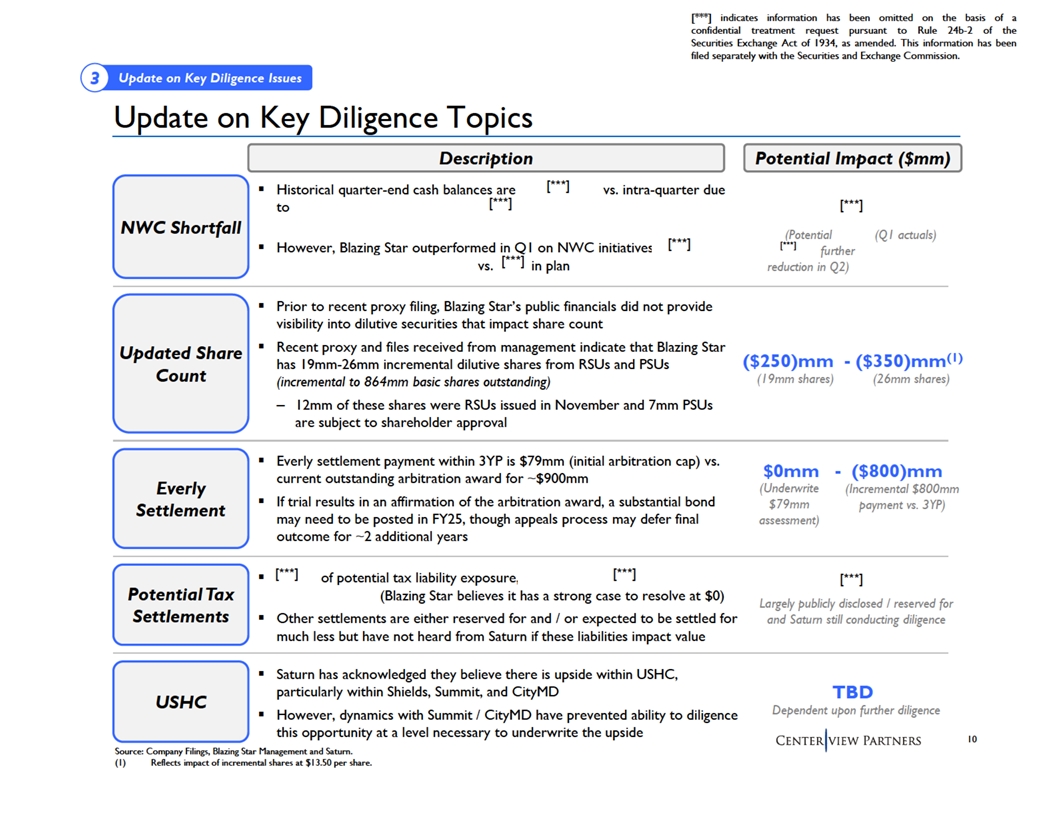This screenshot has height=816, width=1056.
Task: Click the 'TBD' impact value
Action: [x=853, y=692]
